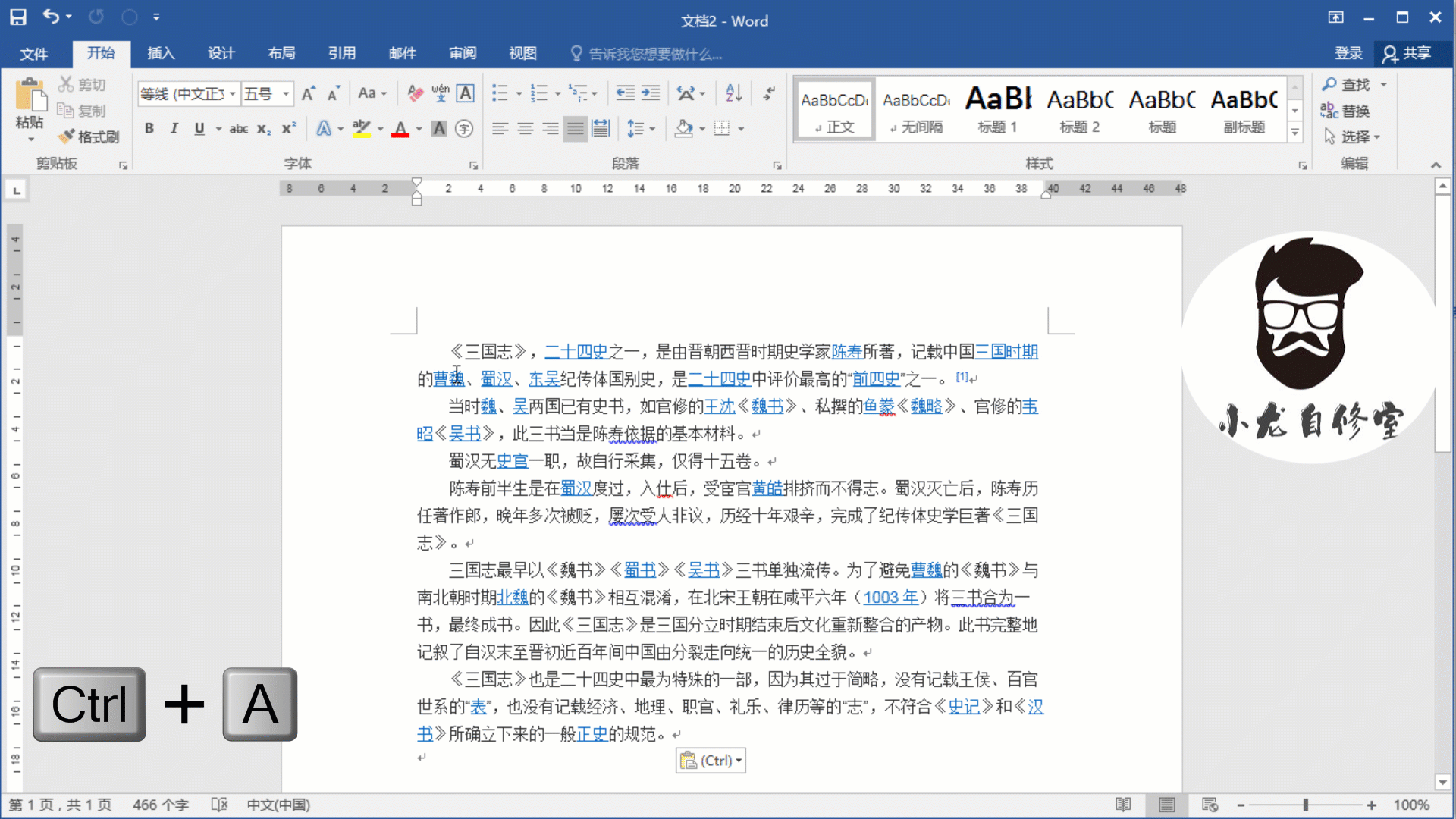
Task: Toggle justify alignment
Action: [576, 129]
